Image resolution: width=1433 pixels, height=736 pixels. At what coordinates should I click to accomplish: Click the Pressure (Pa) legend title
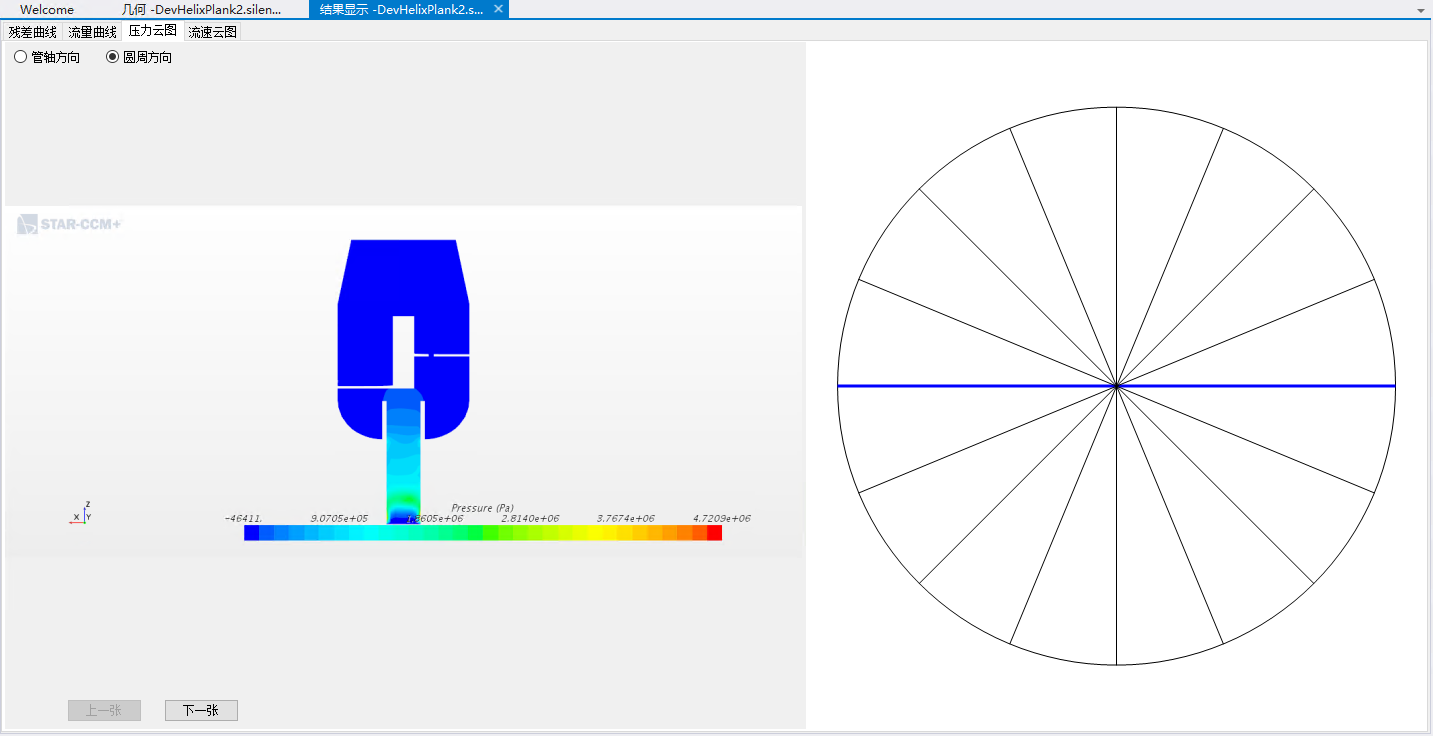482,508
